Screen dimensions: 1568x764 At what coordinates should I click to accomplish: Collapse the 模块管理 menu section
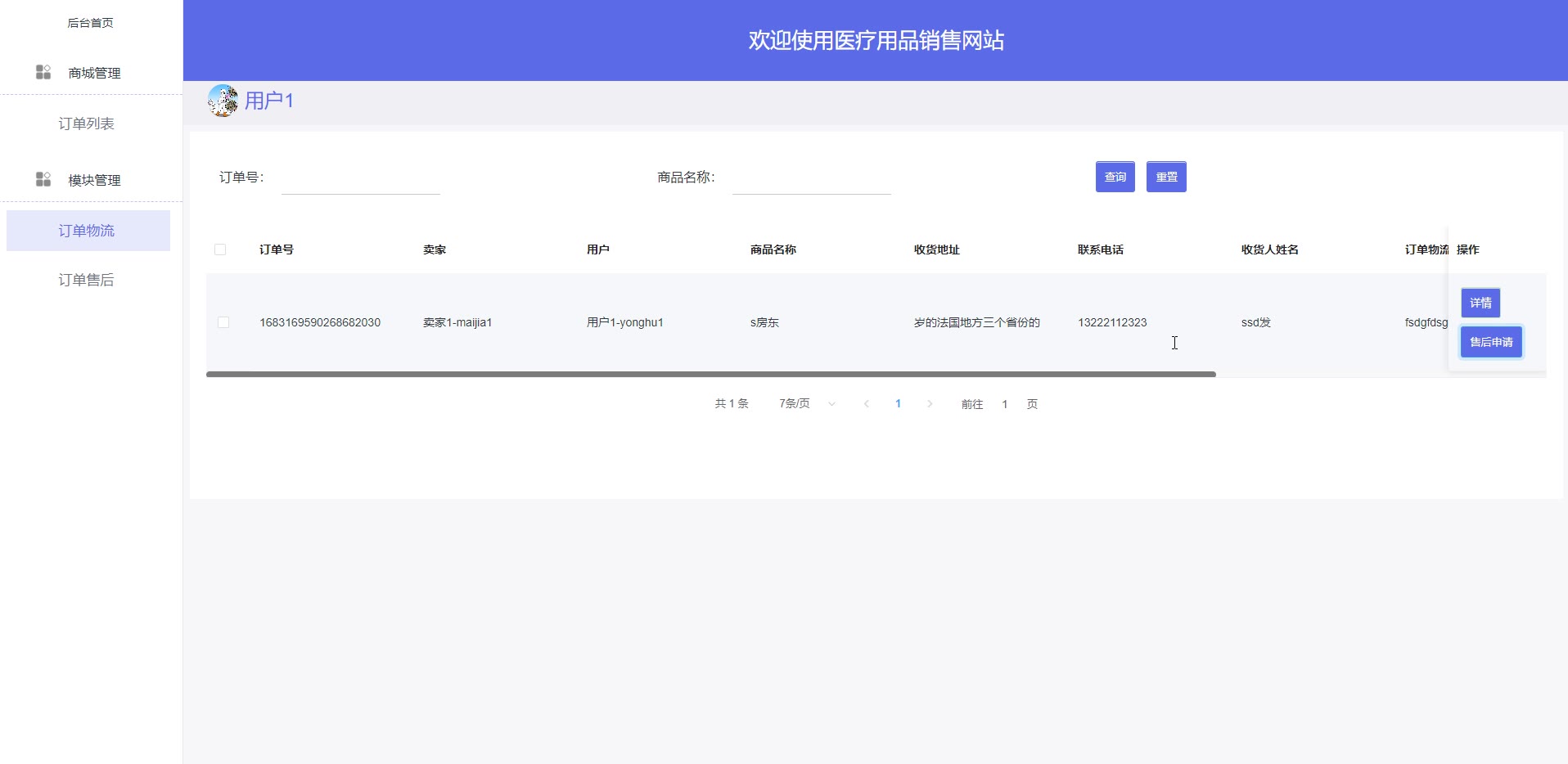point(91,180)
